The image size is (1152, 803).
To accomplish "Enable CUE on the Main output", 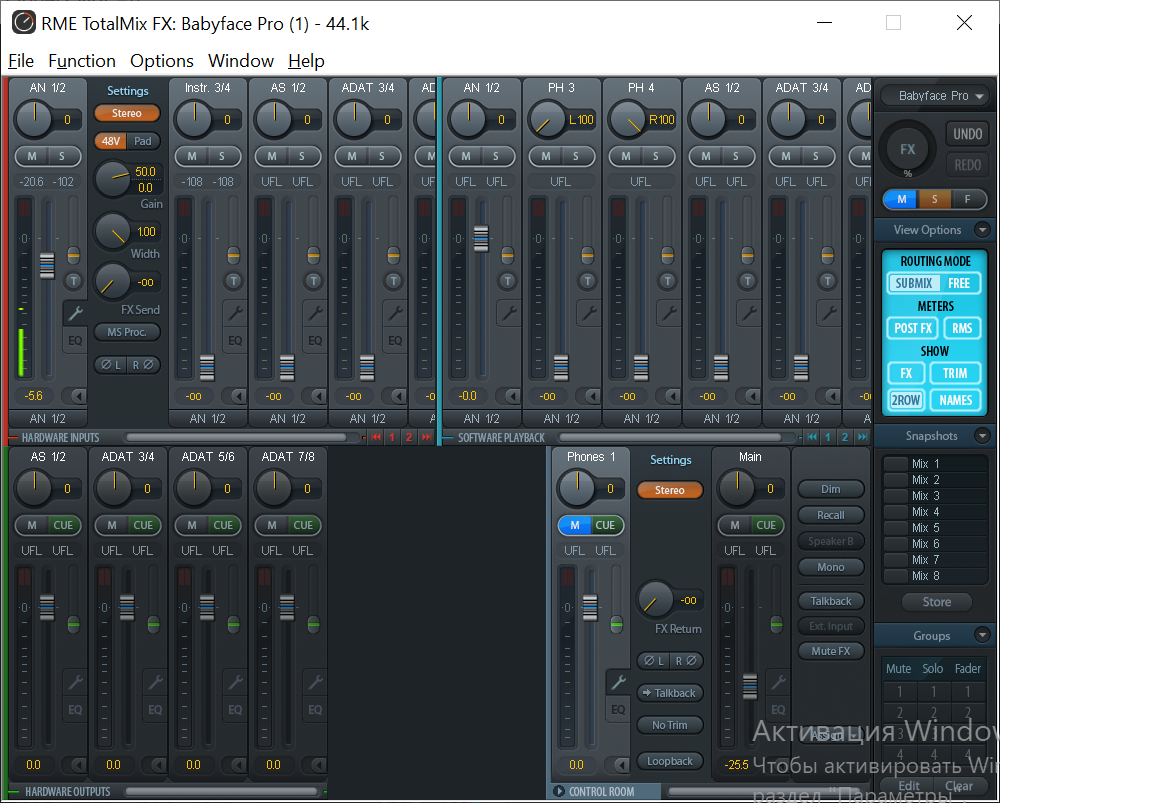I will click(766, 525).
